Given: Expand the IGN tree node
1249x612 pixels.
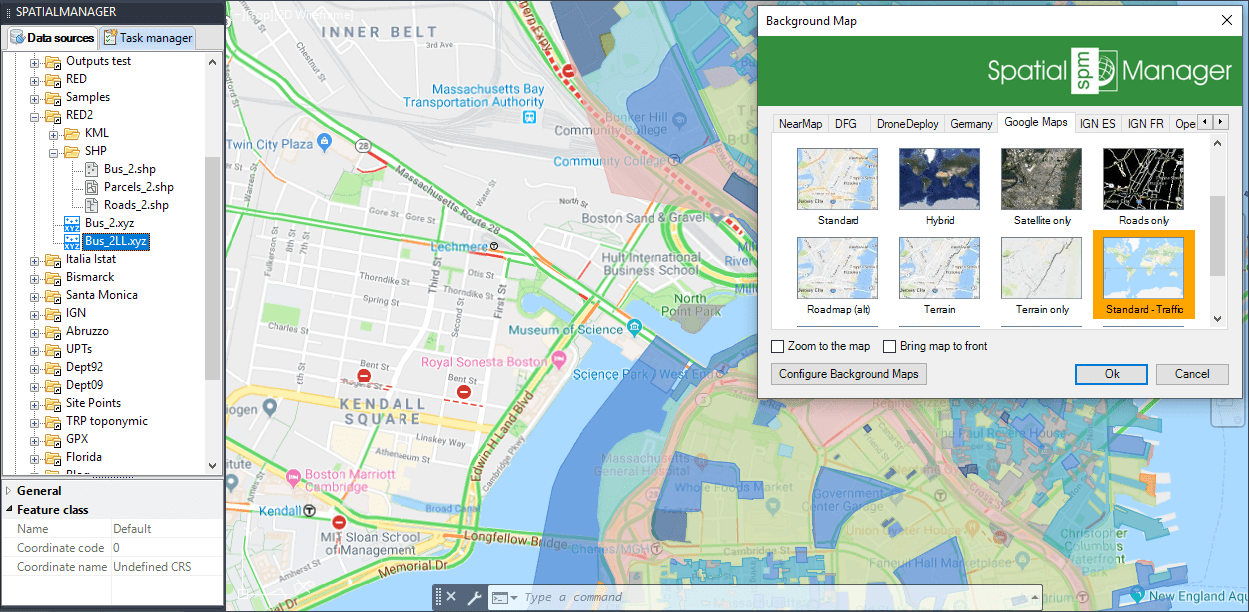Looking at the screenshot, I should (x=35, y=313).
